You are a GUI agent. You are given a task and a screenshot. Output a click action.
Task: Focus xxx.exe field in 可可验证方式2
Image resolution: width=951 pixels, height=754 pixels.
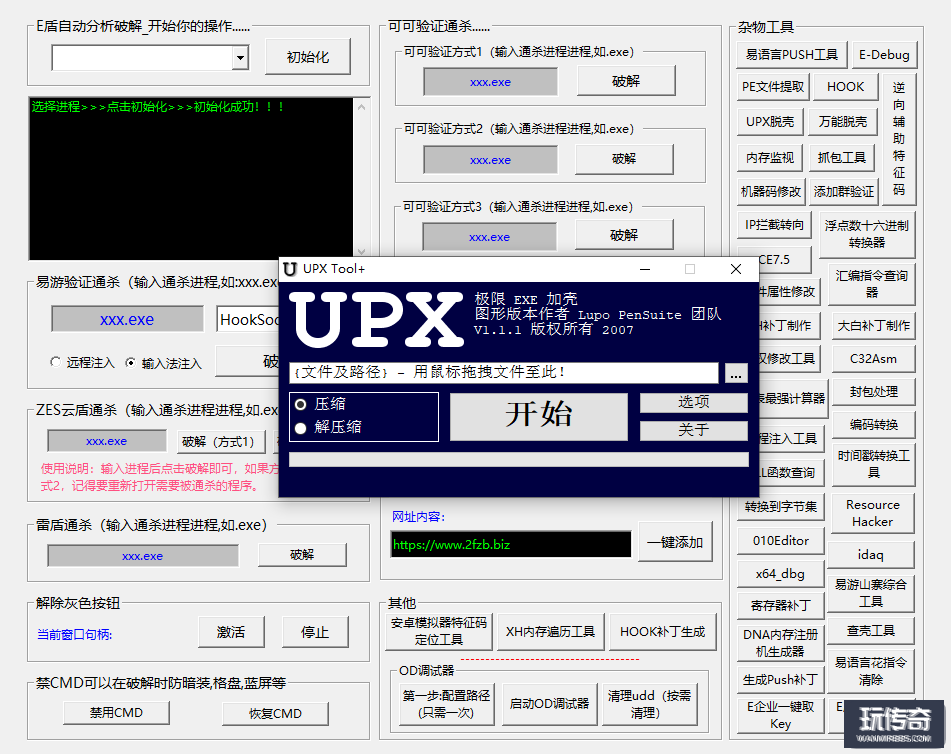click(490, 160)
